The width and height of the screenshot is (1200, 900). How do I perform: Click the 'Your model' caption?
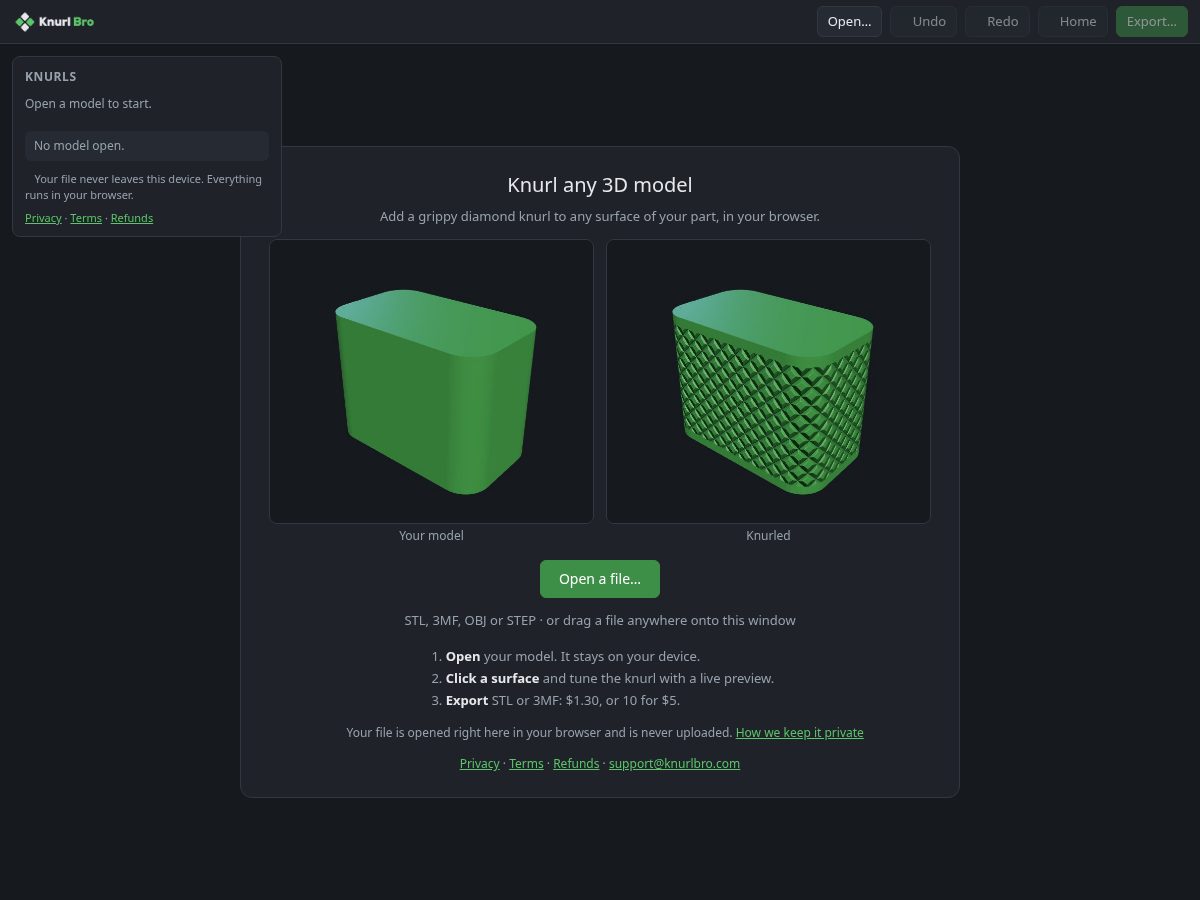pos(431,536)
